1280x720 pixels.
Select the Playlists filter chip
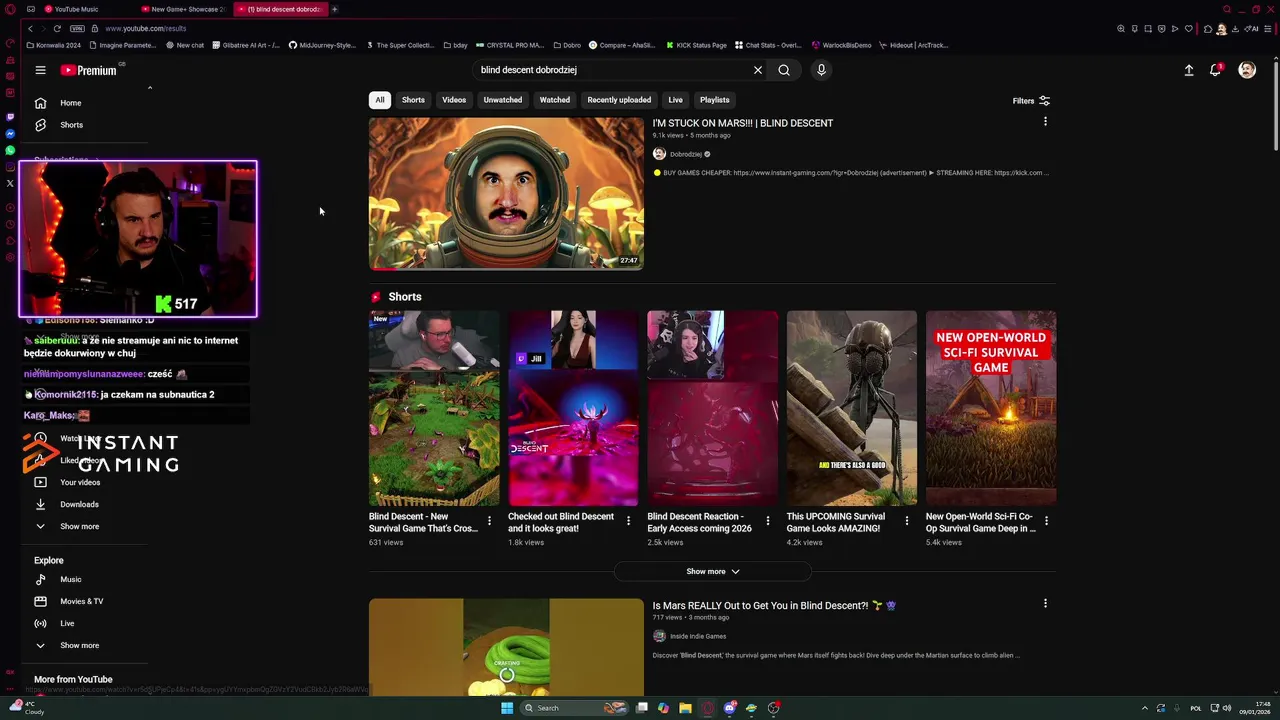715,100
